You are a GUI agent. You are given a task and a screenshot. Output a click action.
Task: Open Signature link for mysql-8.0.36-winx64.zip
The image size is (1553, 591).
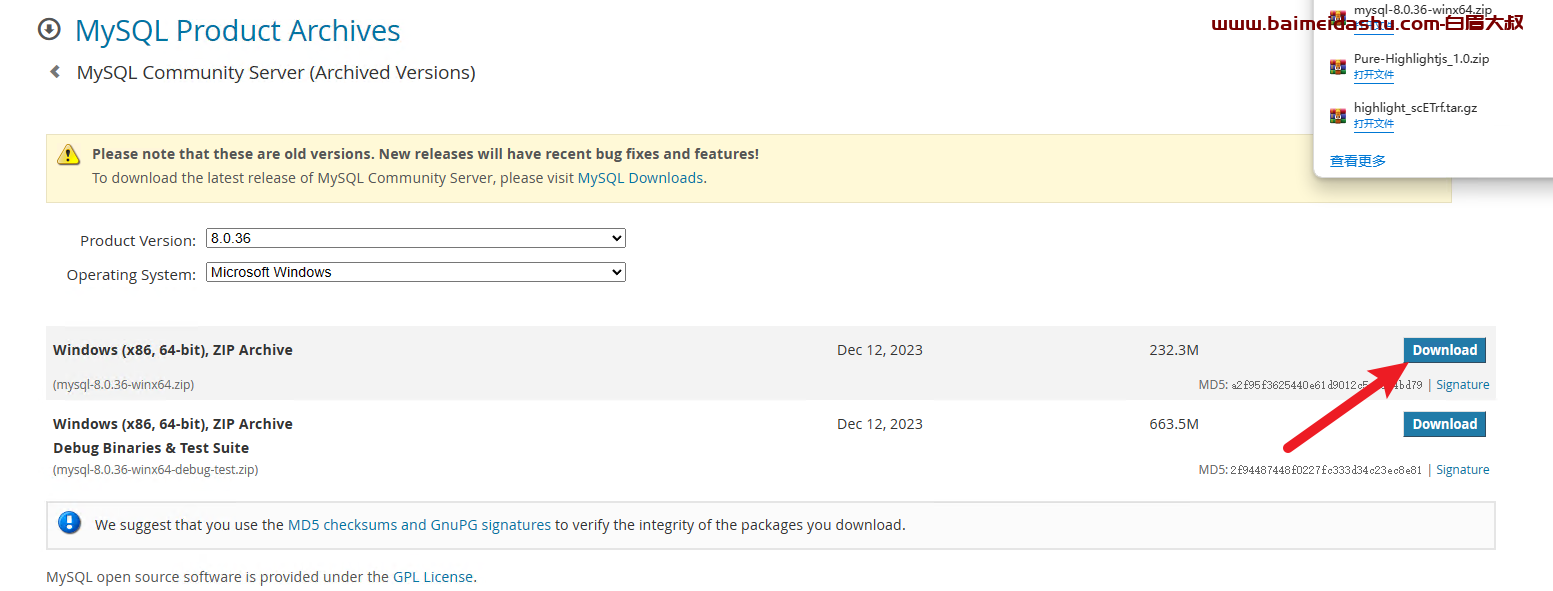pos(1462,385)
